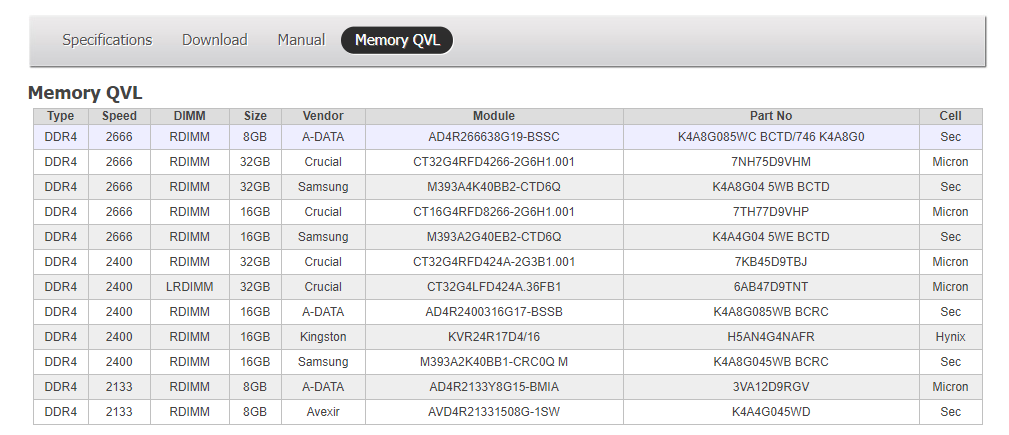Screen dimensions: 1009x435
Task: Switch to the Download tab
Action: pyautogui.click(x=214, y=40)
